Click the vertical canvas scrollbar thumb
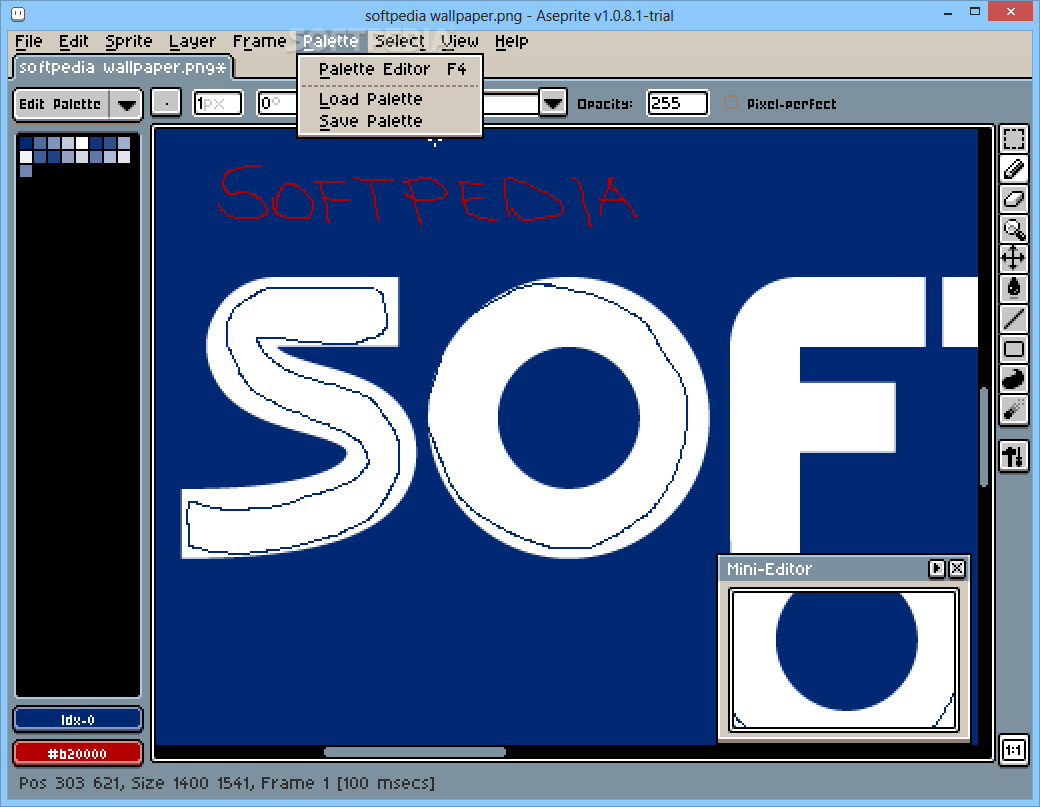The height and width of the screenshot is (807, 1040). [984, 436]
